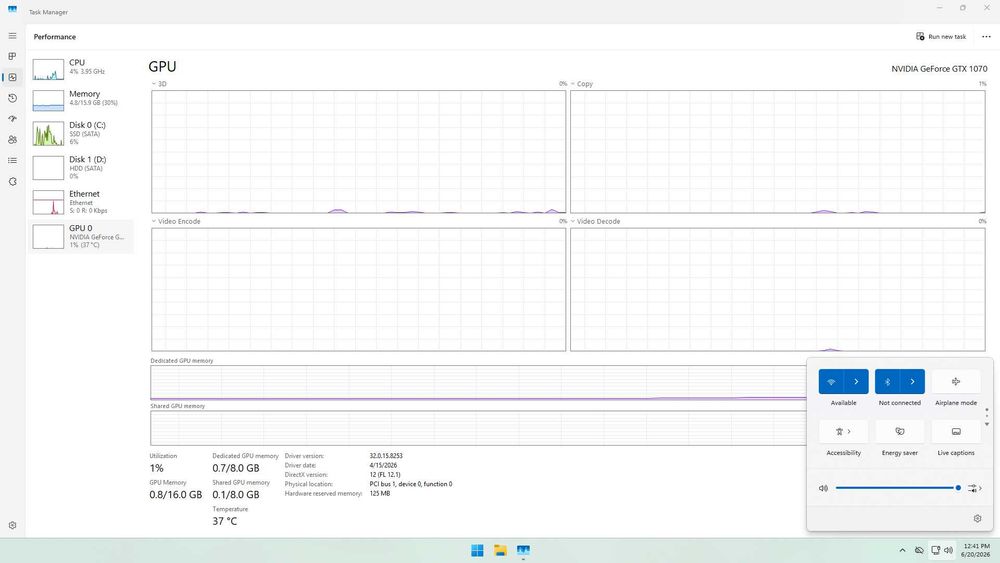Click the 0.8/16.0 GB GPU Memory value
Screen dimensions: 1000x563
tap(175, 495)
